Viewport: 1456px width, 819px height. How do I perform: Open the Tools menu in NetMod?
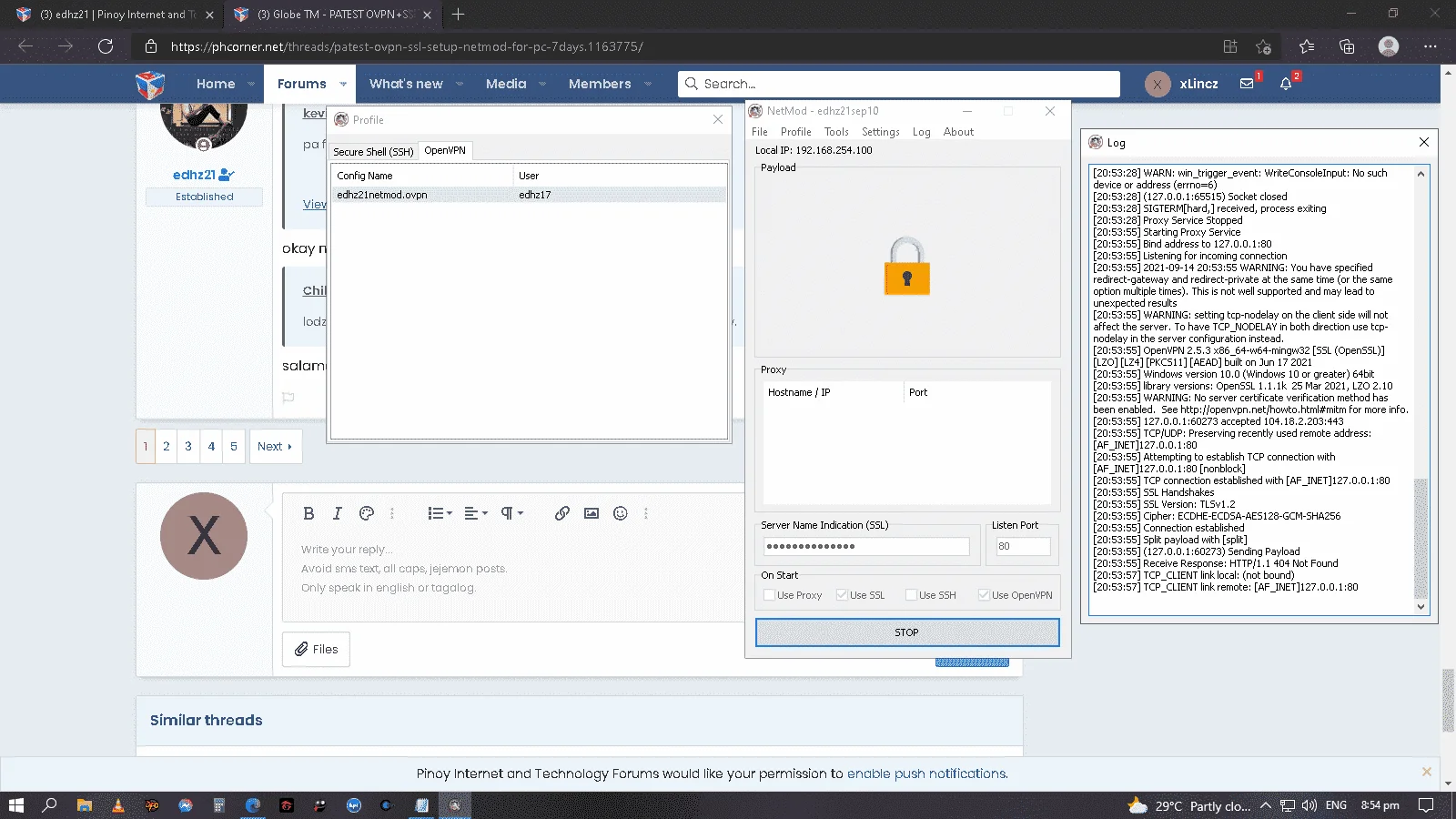(836, 132)
